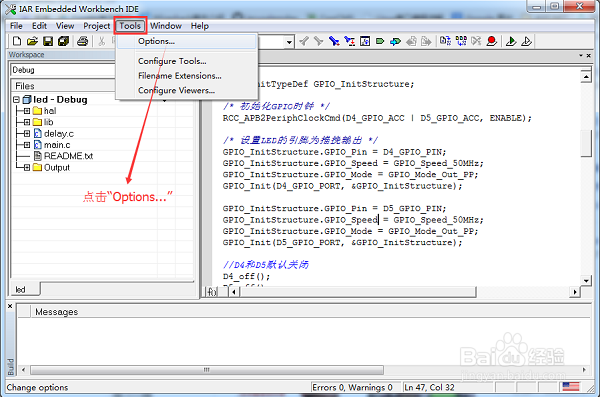Viewport: 600px width, 397px height.
Task: Jump to next bookmark icon
Action: tap(395, 41)
